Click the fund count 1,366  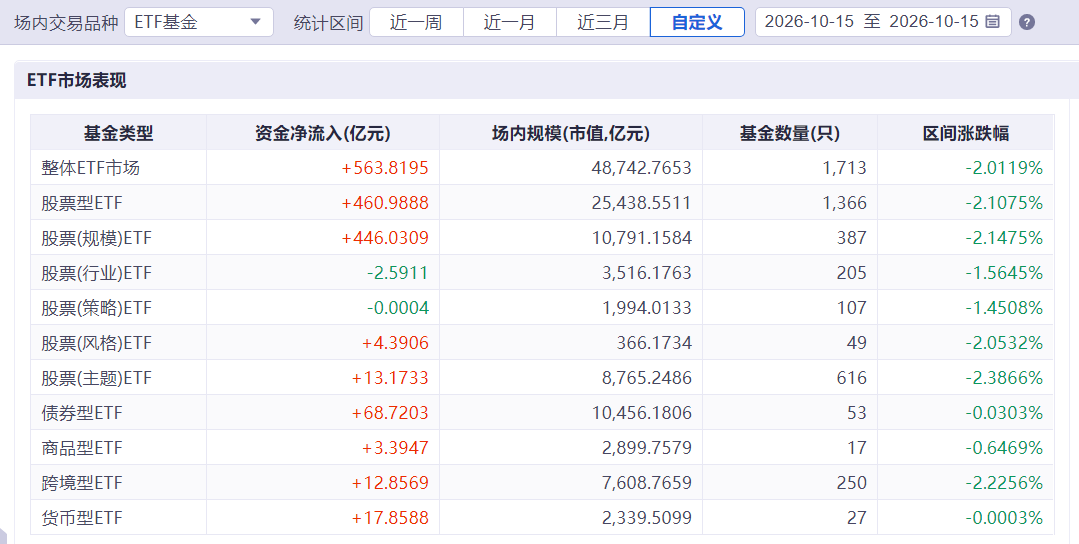point(844,203)
